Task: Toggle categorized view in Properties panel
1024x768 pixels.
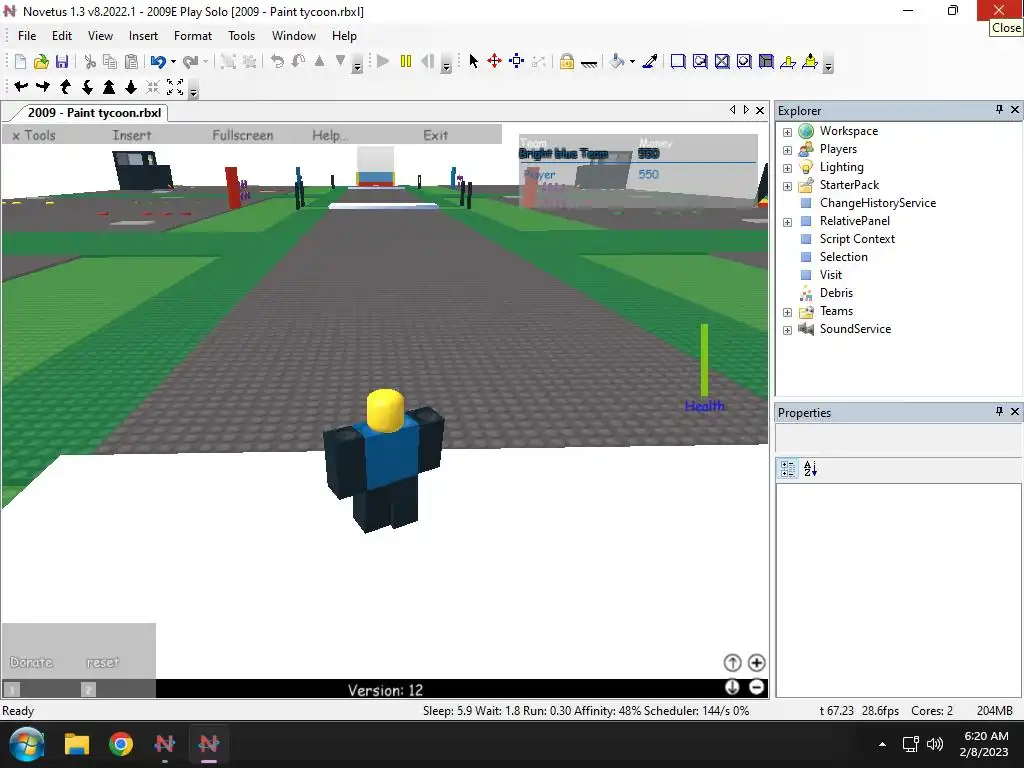Action: (788, 468)
